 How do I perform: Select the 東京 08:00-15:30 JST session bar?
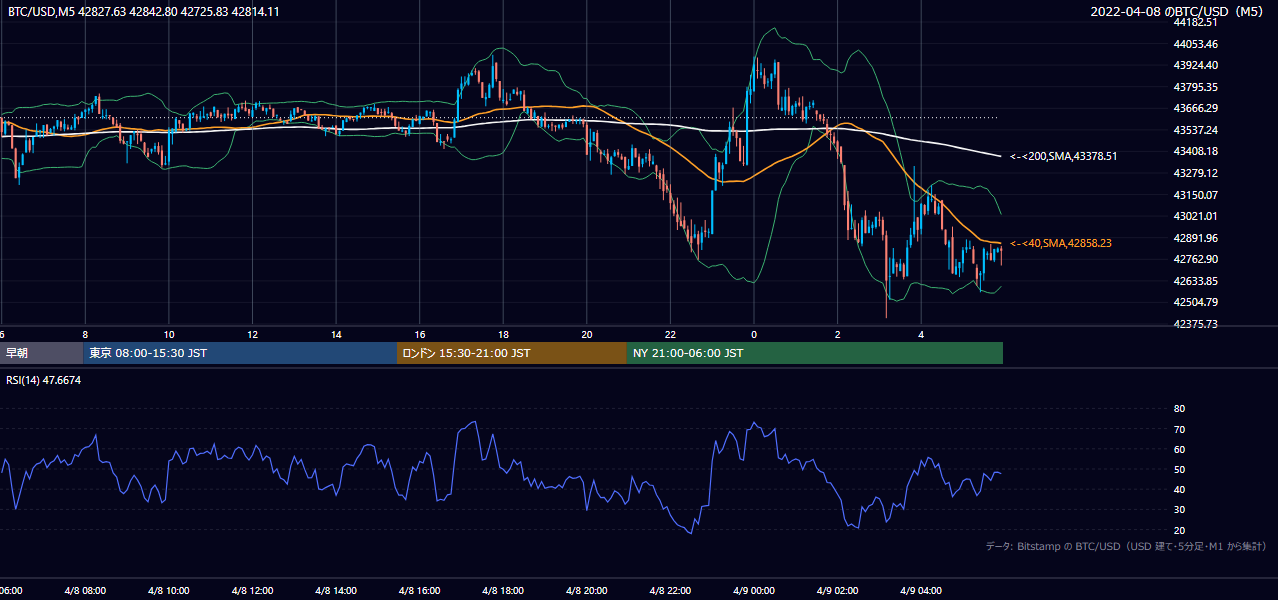[240, 353]
